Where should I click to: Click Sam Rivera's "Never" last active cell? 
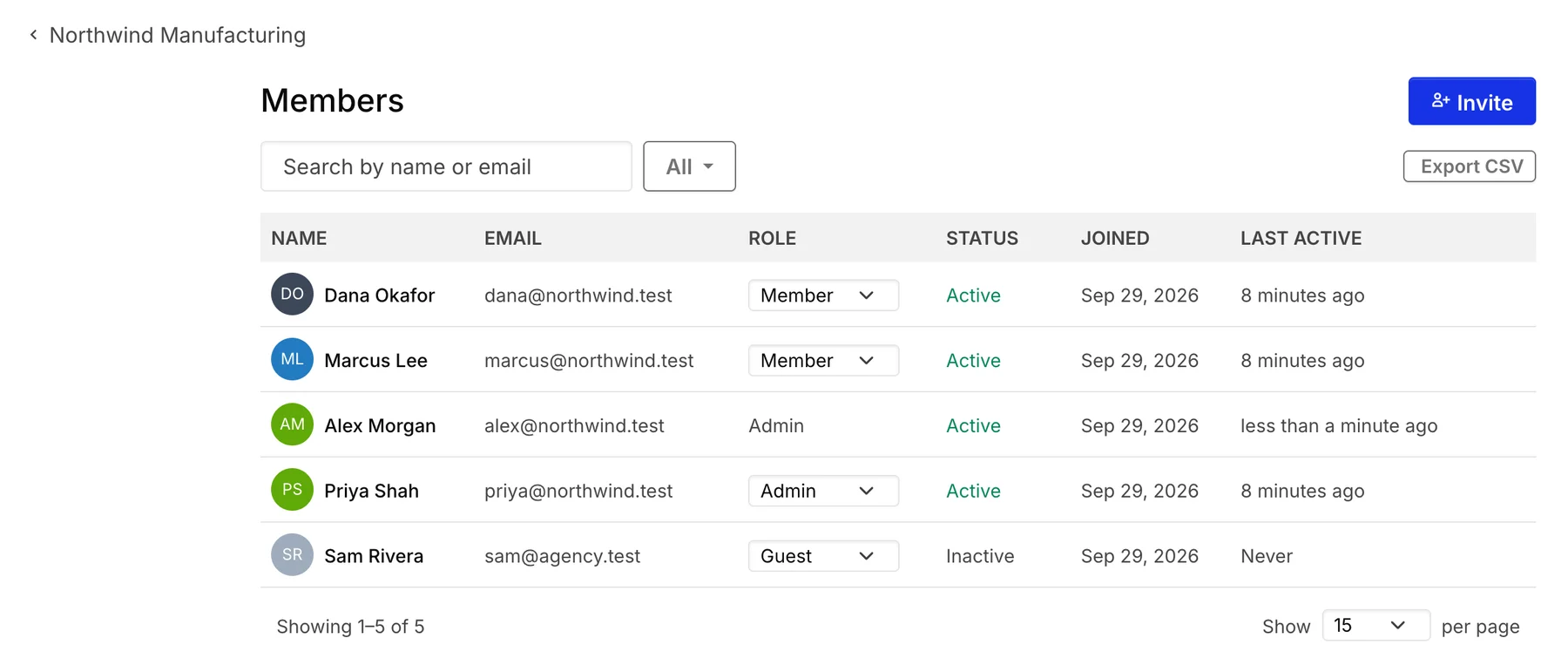[1267, 556]
